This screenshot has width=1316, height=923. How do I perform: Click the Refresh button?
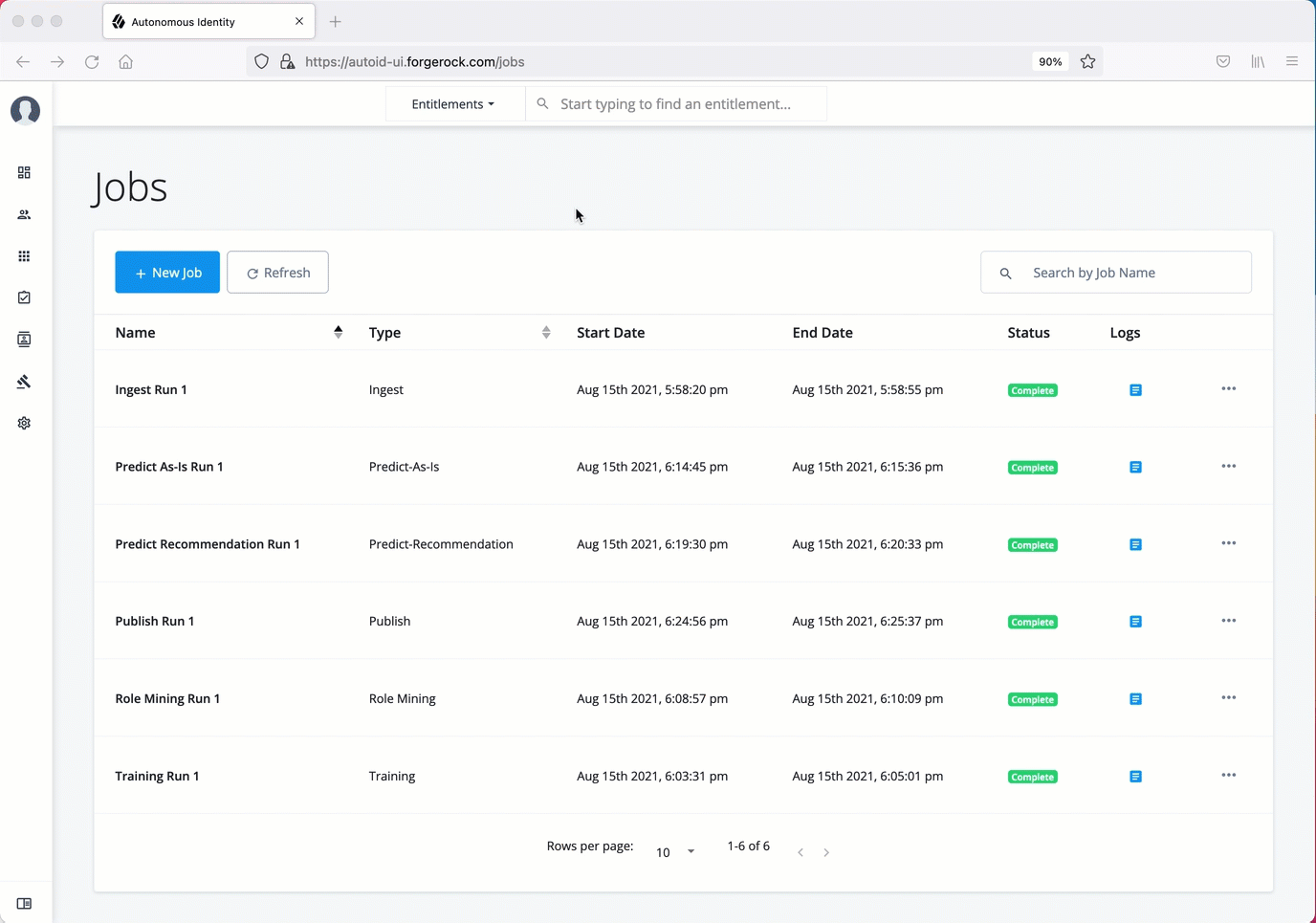coord(277,273)
